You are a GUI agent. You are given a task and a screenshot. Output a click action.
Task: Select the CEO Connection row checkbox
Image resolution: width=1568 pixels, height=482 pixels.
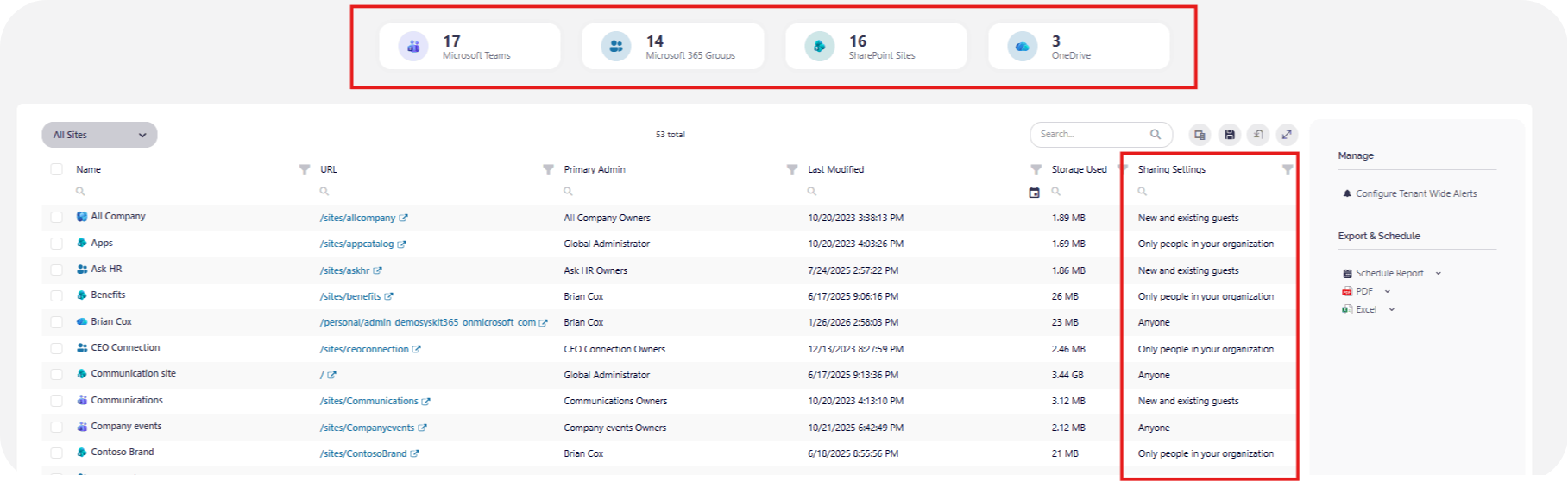click(56, 348)
